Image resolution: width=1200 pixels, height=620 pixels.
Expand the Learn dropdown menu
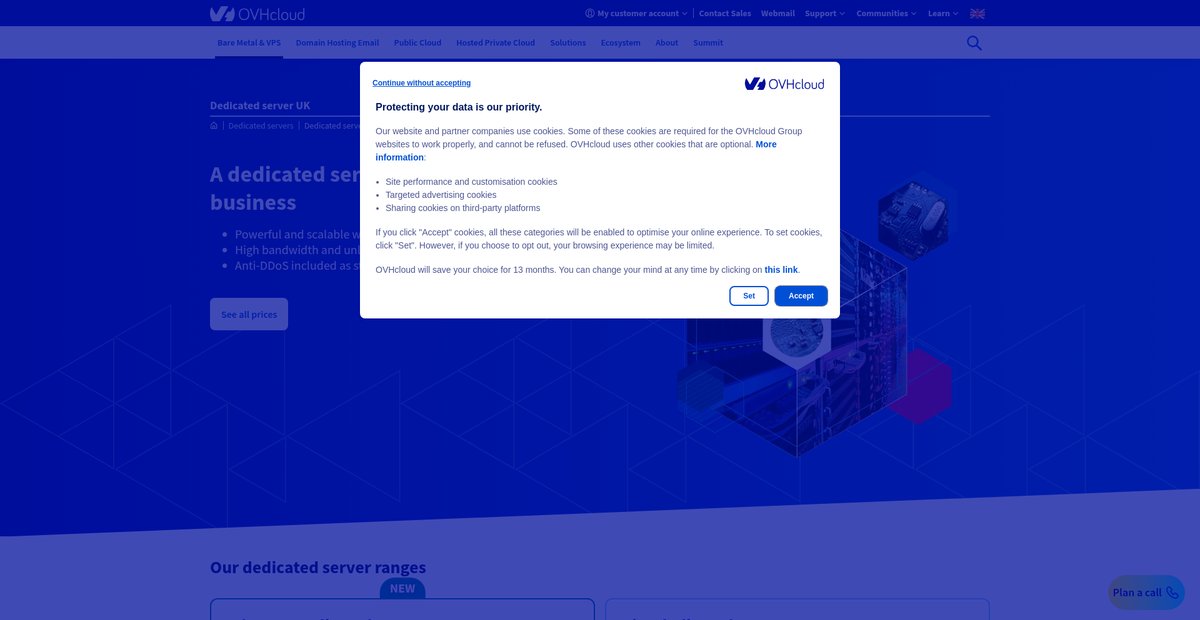point(943,14)
